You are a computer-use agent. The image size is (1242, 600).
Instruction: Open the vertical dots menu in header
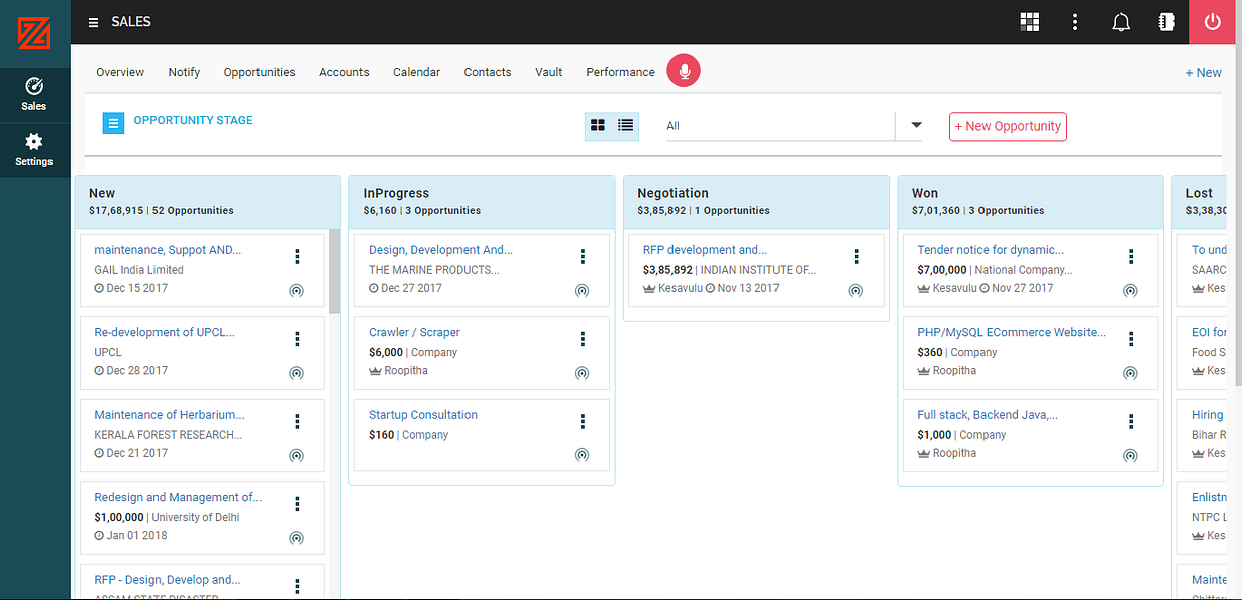1075,22
